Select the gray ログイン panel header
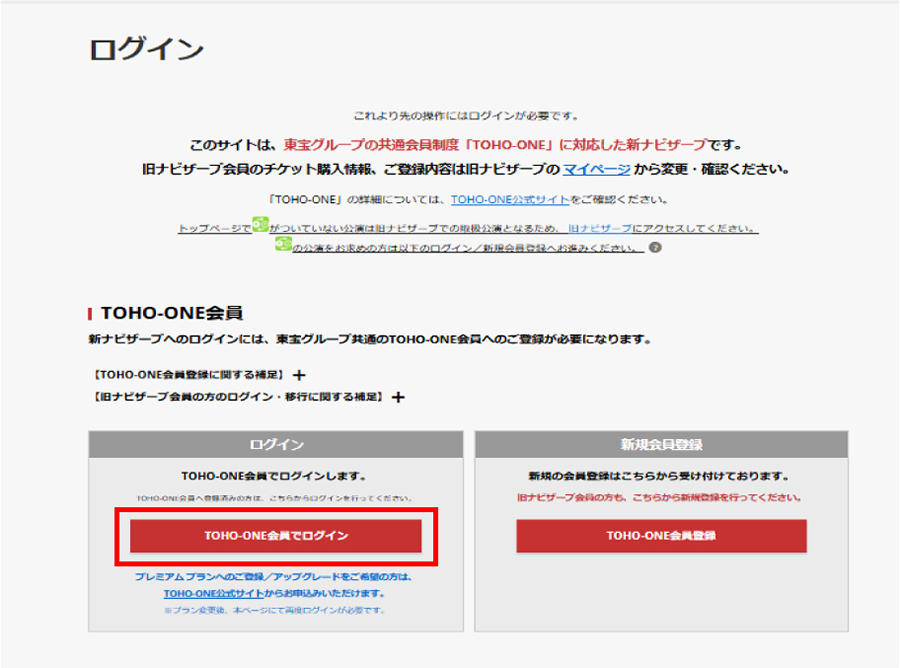900x668 pixels. pyautogui.click(x=276, y=444)
